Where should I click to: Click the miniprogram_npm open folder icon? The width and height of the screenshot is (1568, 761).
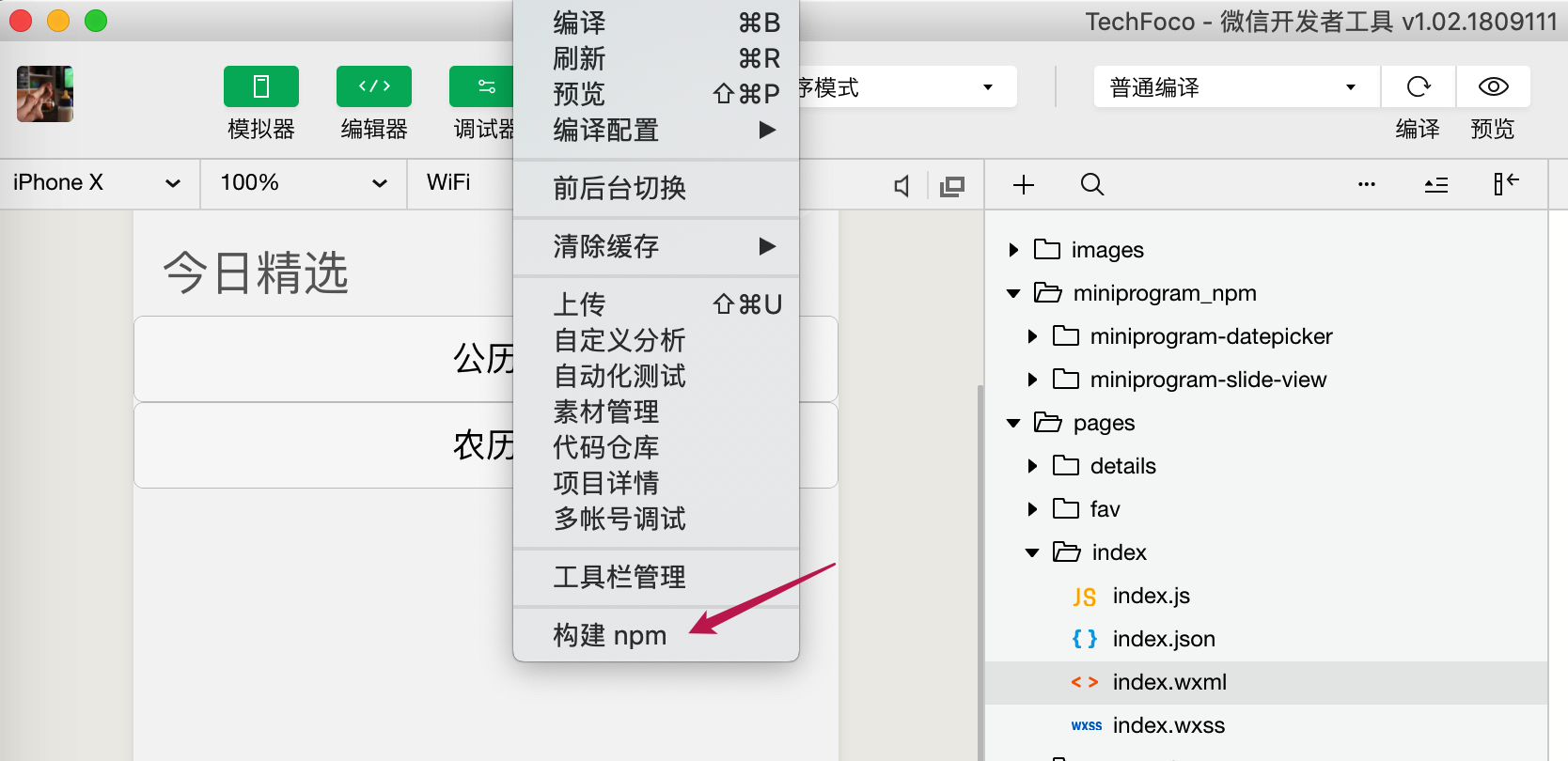1048,292
